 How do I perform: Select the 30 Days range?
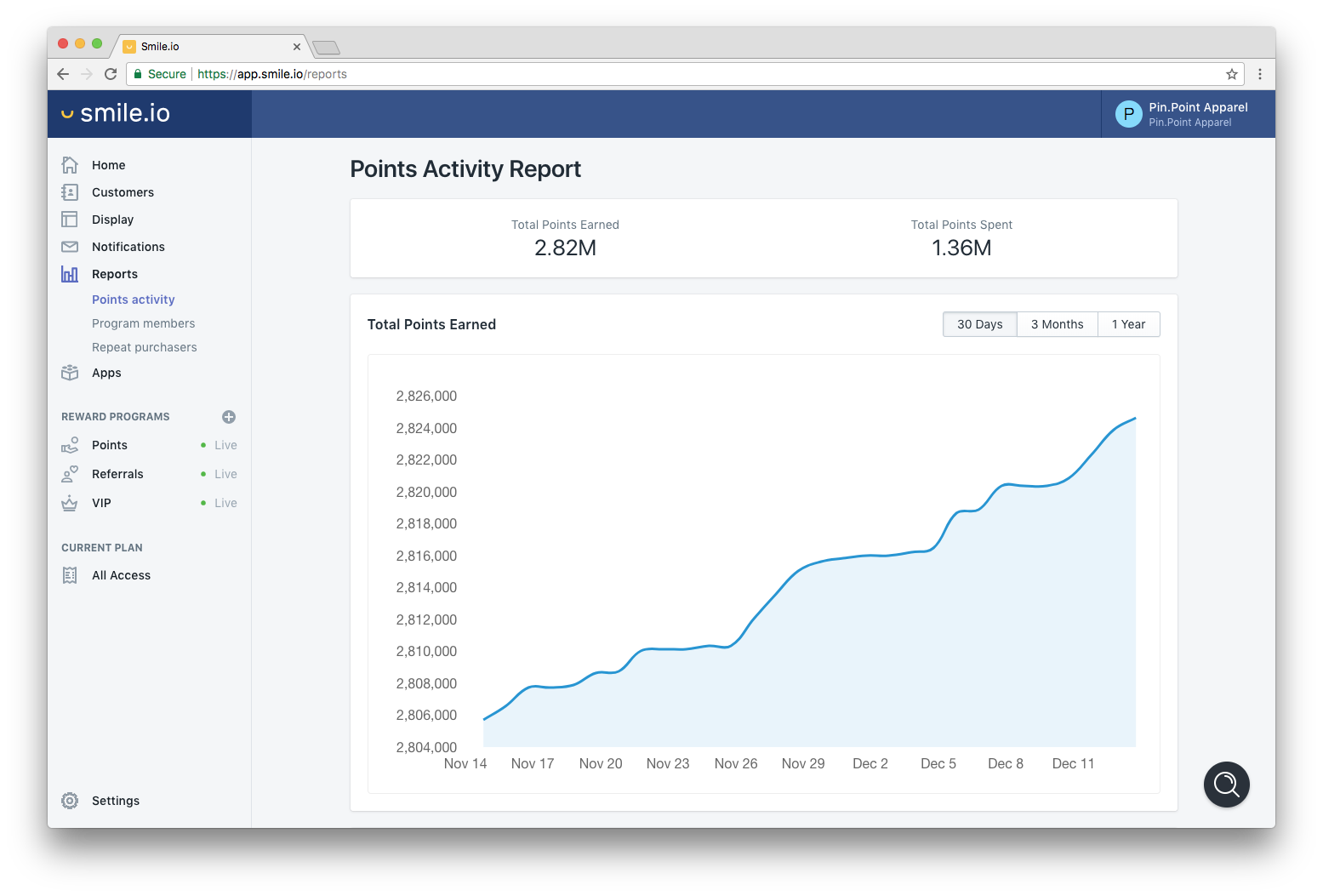coord(979,324)
